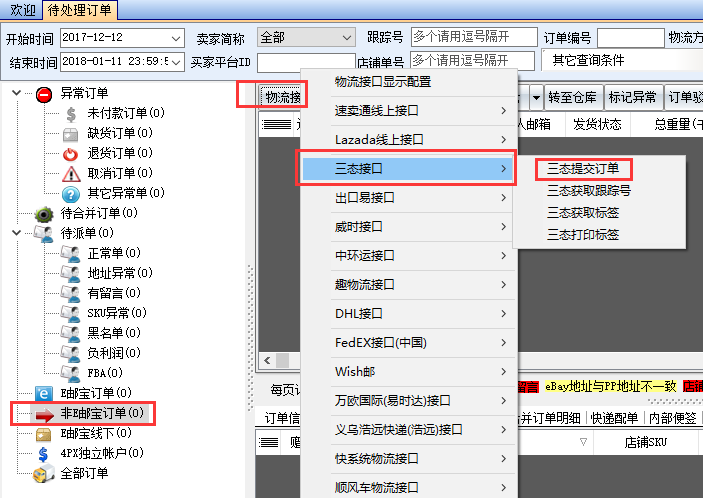Click the box icon beside 缺货订单

[70, 134]
